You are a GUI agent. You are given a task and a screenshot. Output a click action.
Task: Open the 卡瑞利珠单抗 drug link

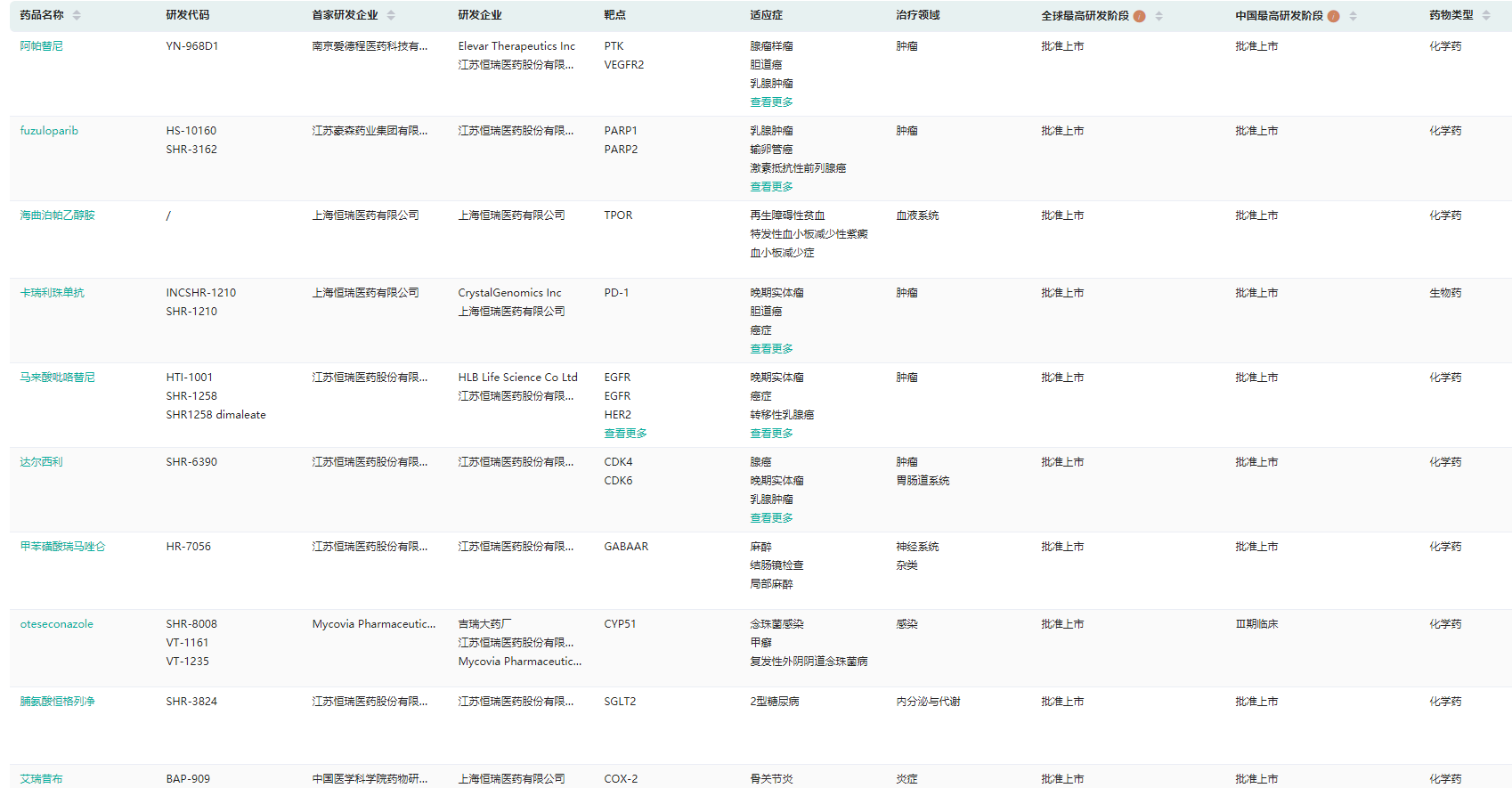pyautogui.click(x=53, y=293)
